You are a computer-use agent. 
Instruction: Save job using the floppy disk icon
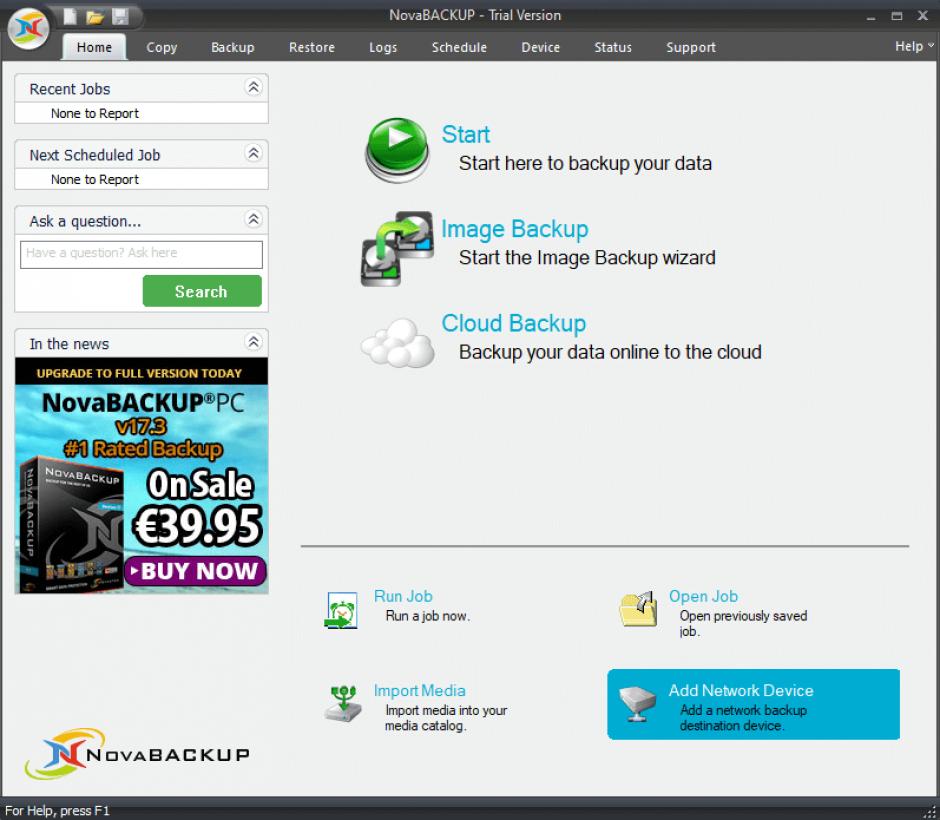[120, 16]
